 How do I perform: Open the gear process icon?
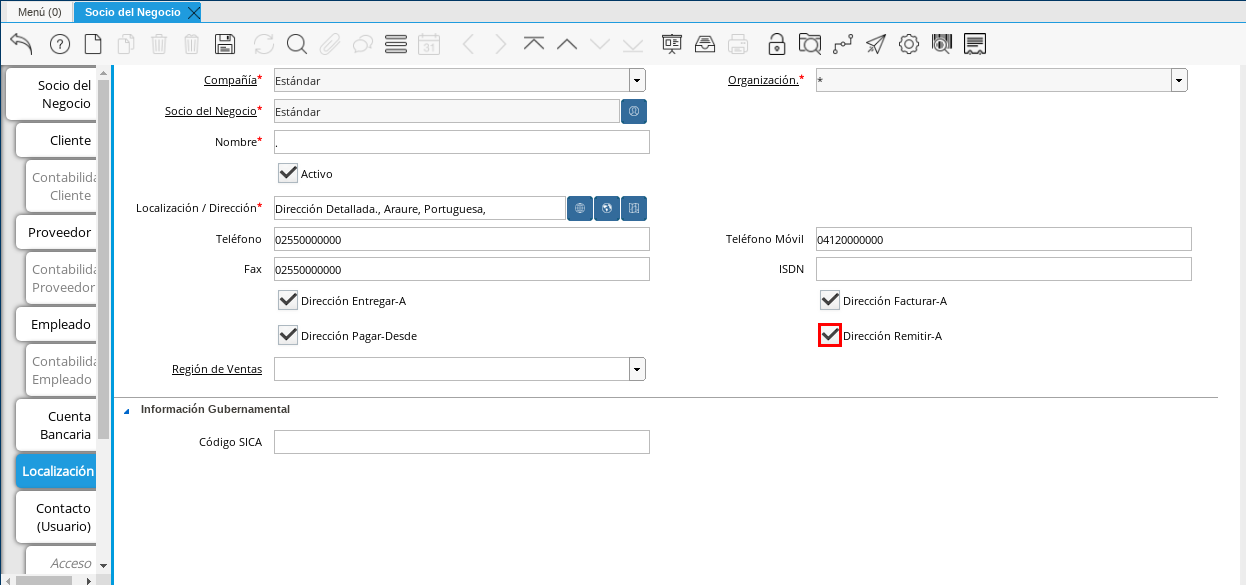(x=908, y=44)
